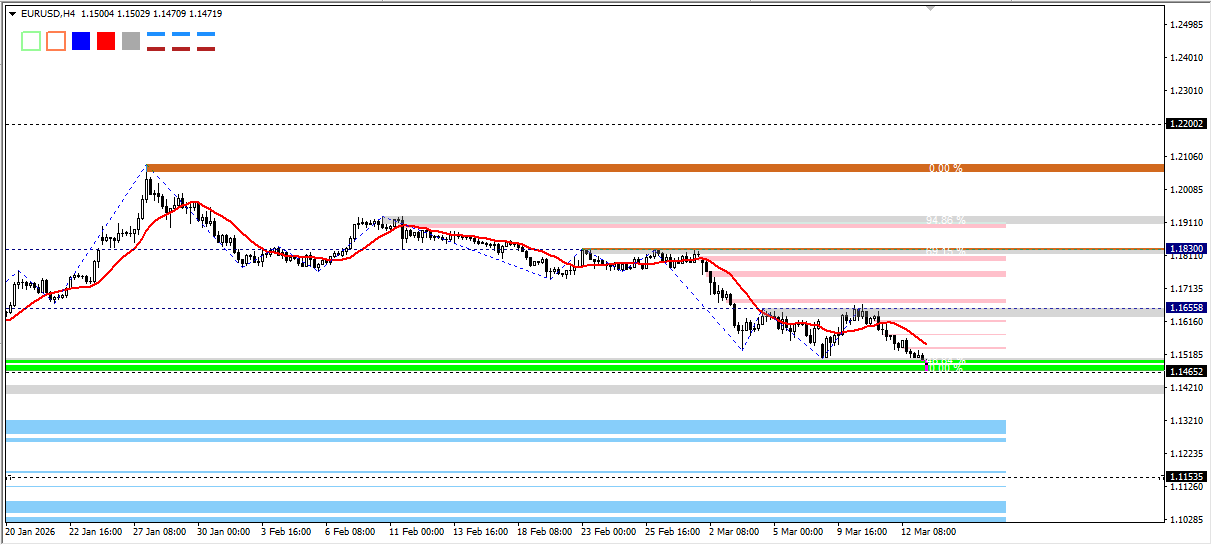Click the 1.14210 price axis label
Image resolution: width=1211 pixels, height=545 pixels.
[x=1186, y=388]
